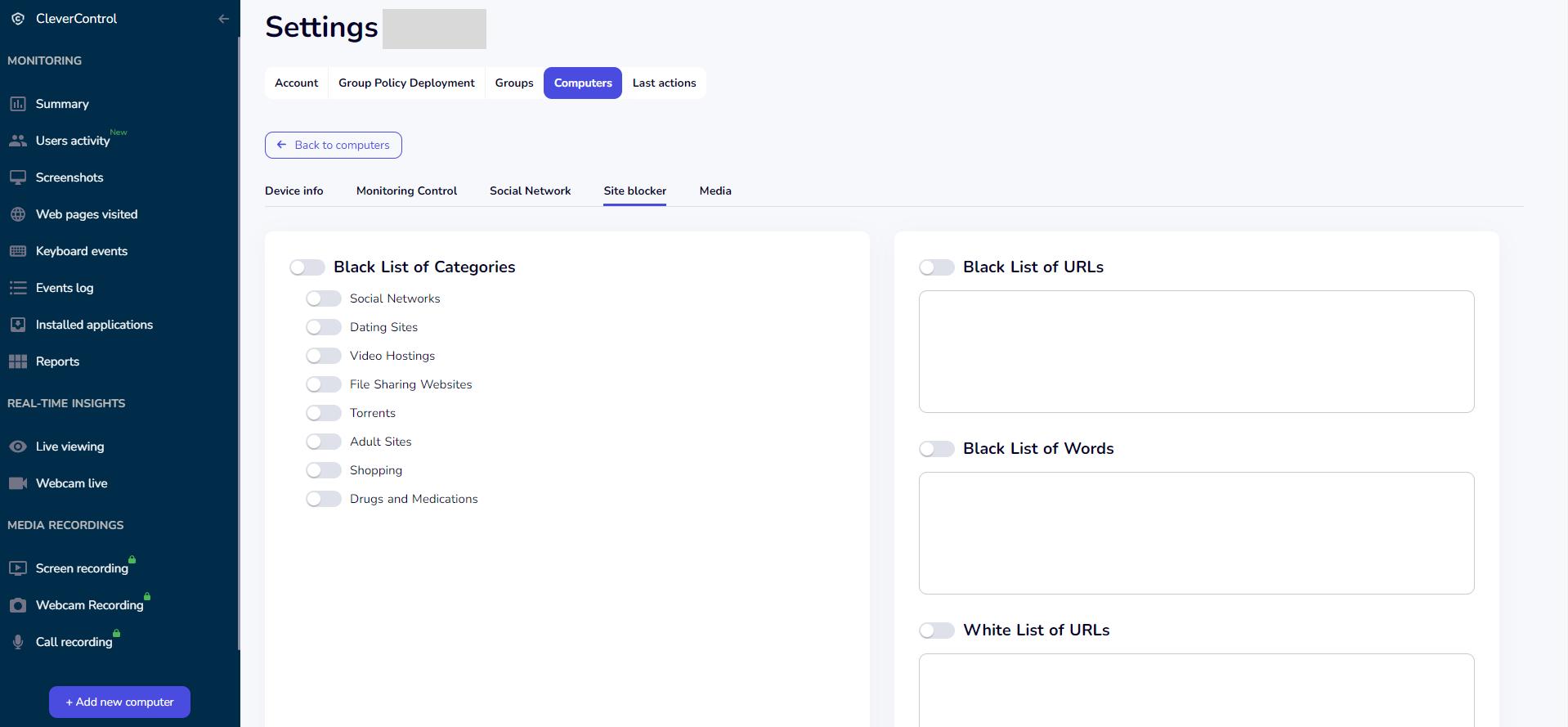1568x727 pixels.
Task: Toggle Drugs and Medications blocking
Action: tap(324, 499)
